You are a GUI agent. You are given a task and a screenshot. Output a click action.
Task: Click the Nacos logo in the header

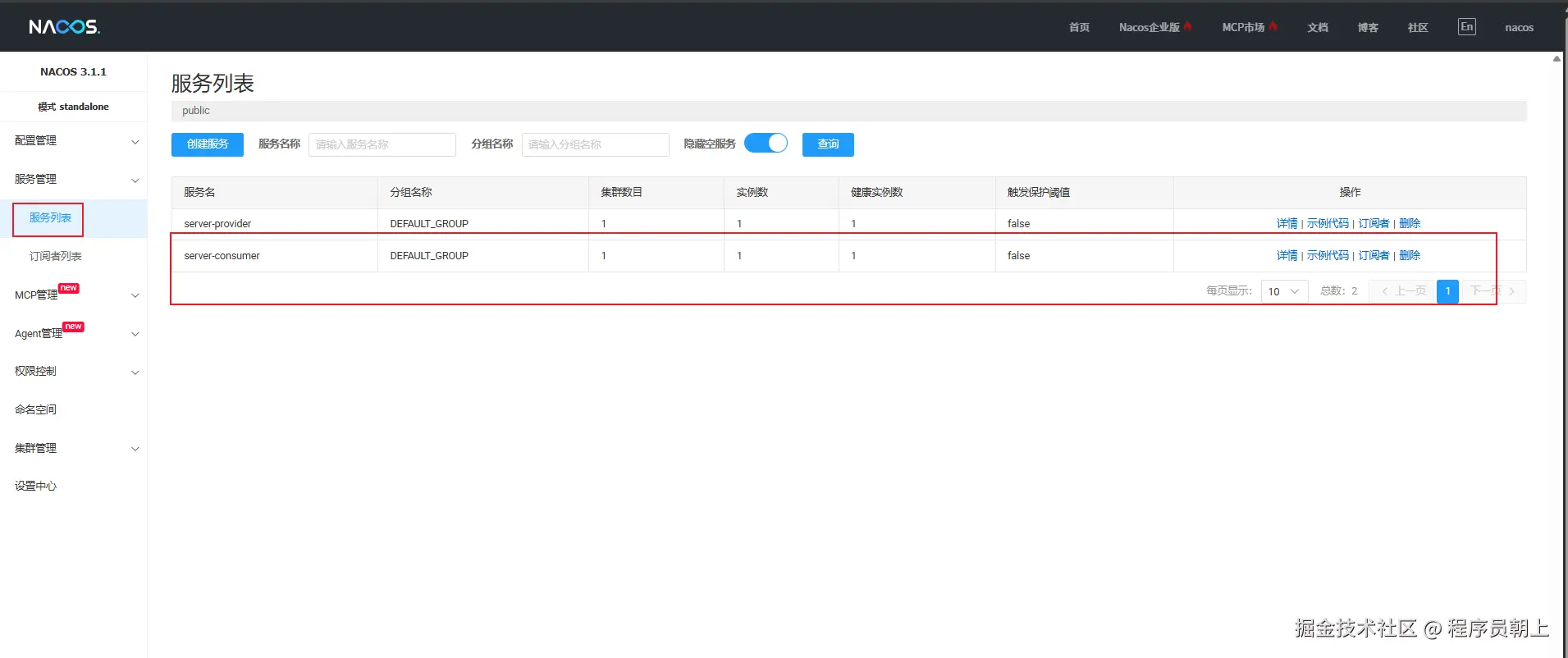point(64,27)
